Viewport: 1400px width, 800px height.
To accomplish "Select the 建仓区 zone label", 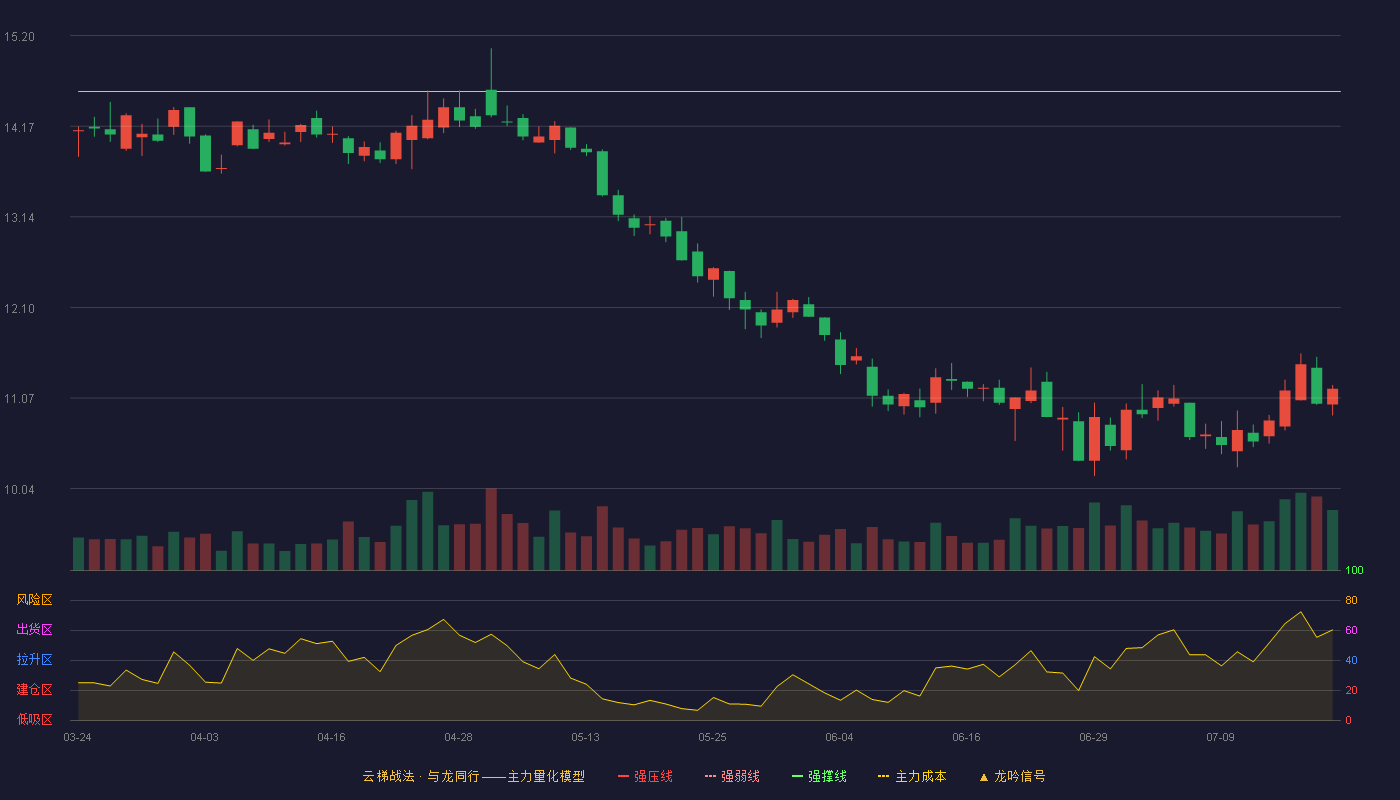I will [34, 690].
